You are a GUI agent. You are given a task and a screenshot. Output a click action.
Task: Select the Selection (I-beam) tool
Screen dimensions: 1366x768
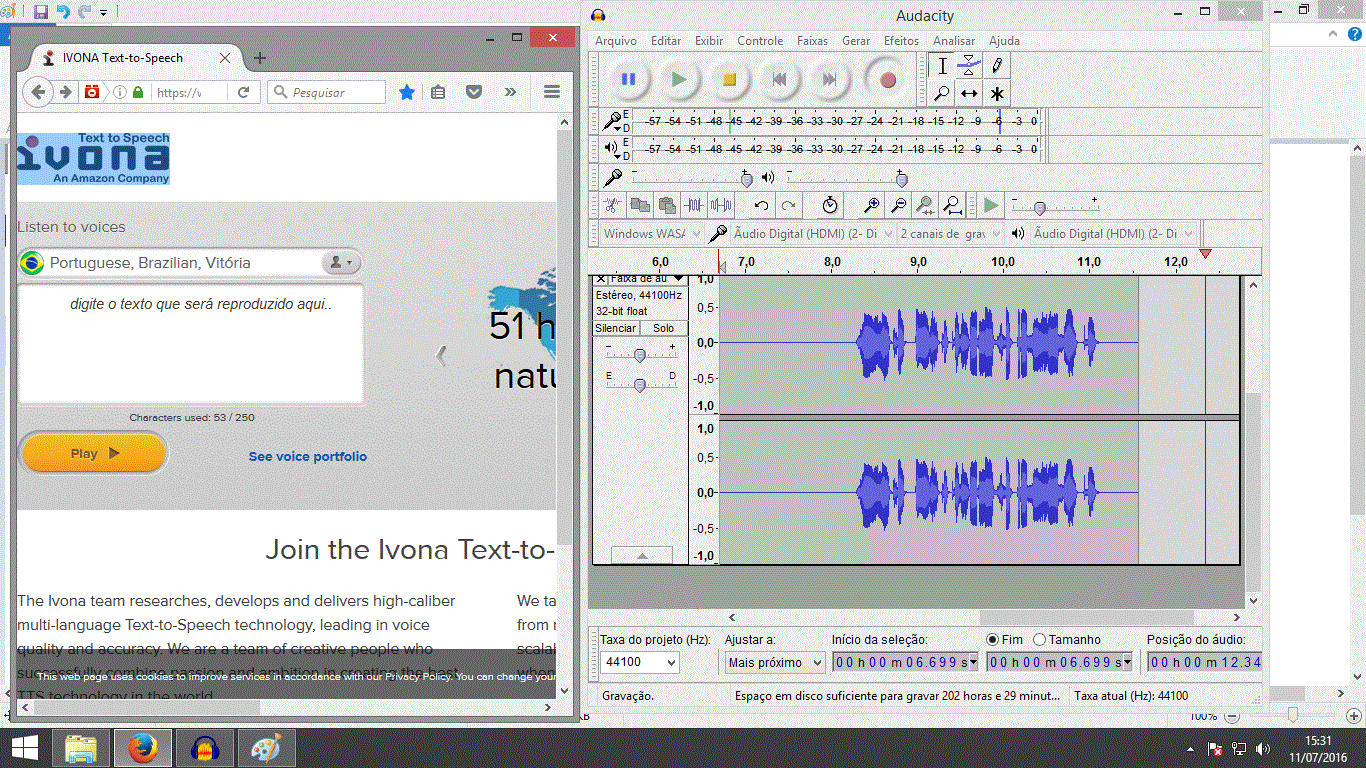pyautogui.click(x=942, y=66)
